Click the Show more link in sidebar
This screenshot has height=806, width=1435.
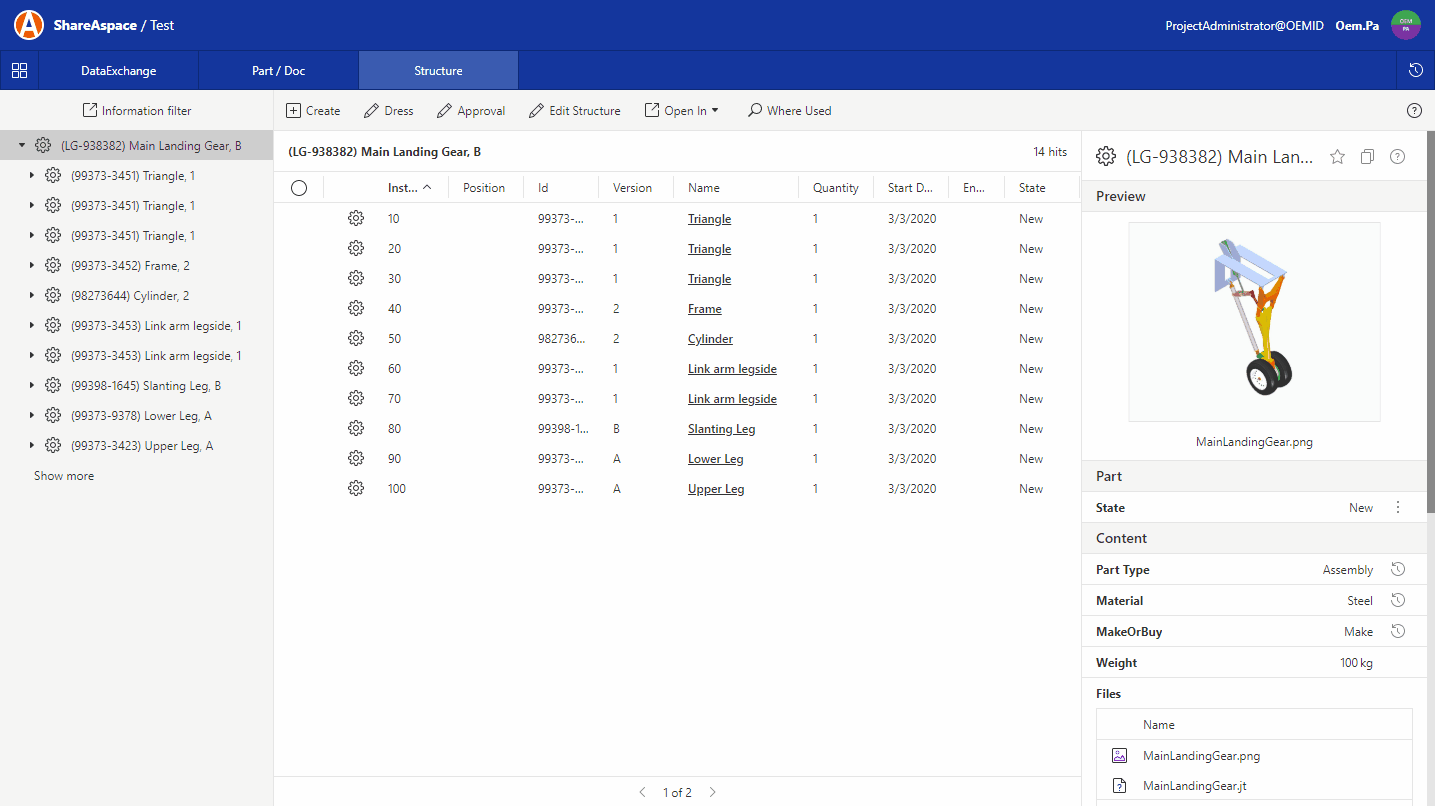click(x=64, y=475)
